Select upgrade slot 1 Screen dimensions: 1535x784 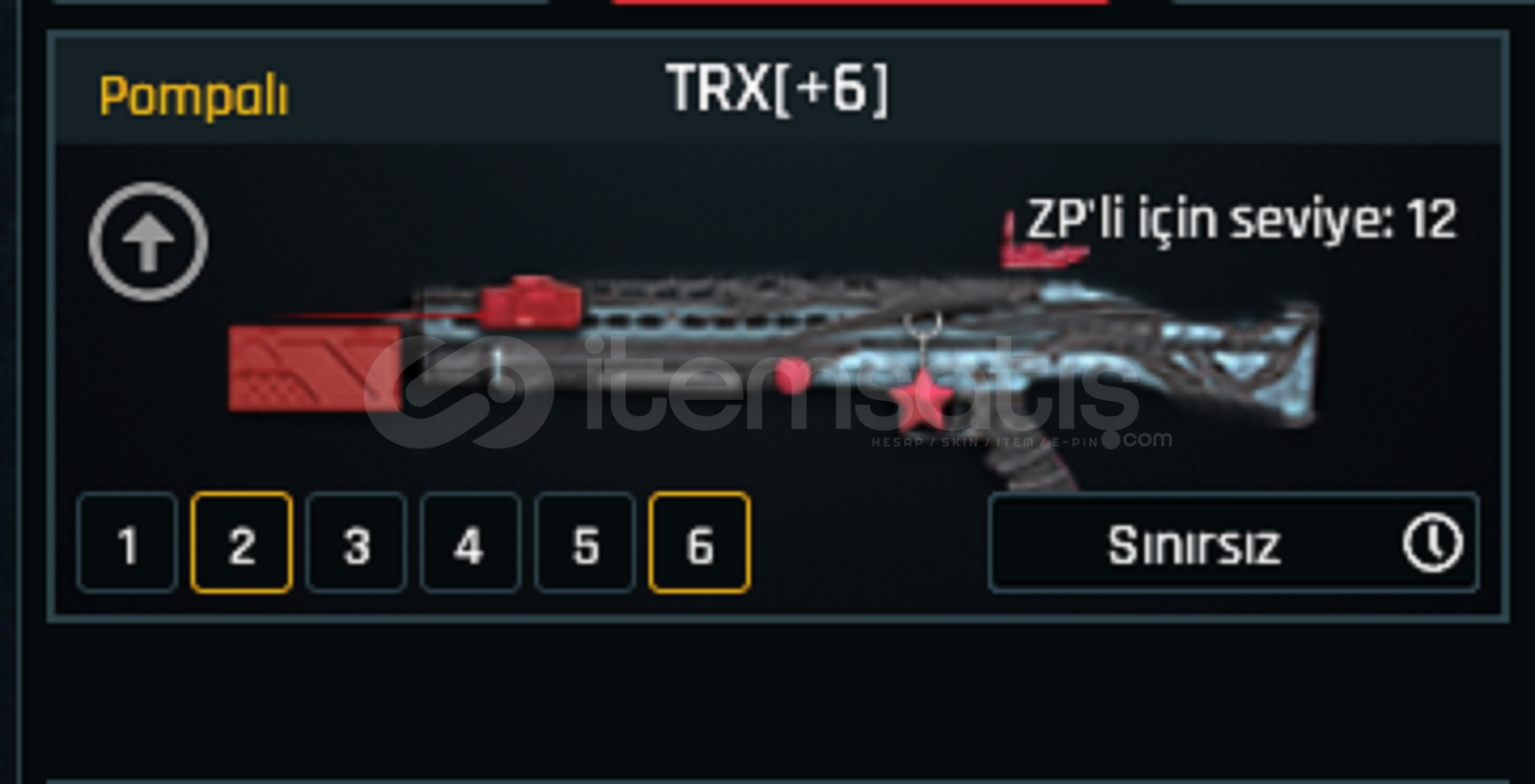click(127, 542)
